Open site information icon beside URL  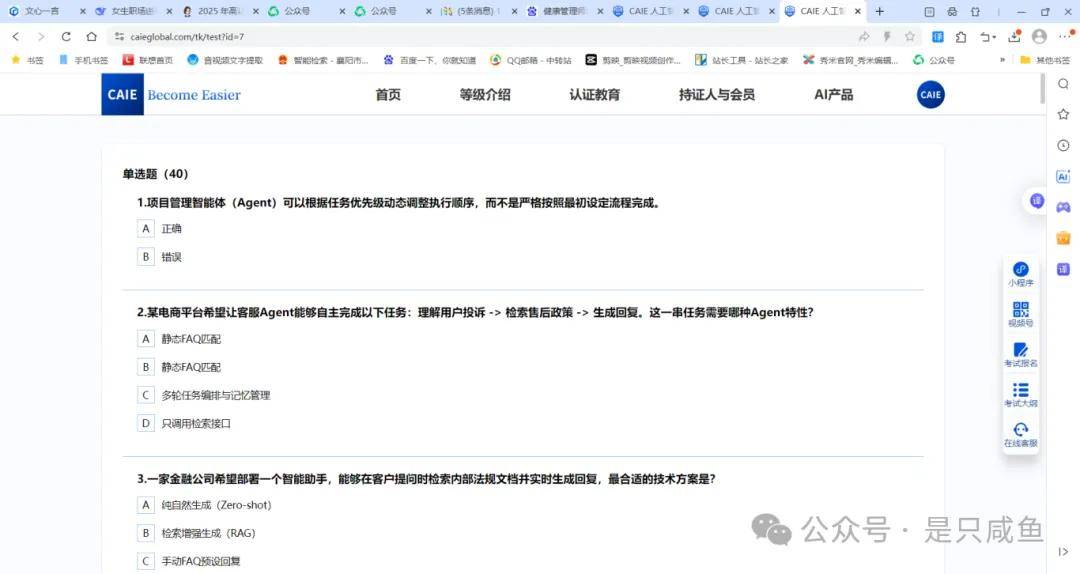119,37
